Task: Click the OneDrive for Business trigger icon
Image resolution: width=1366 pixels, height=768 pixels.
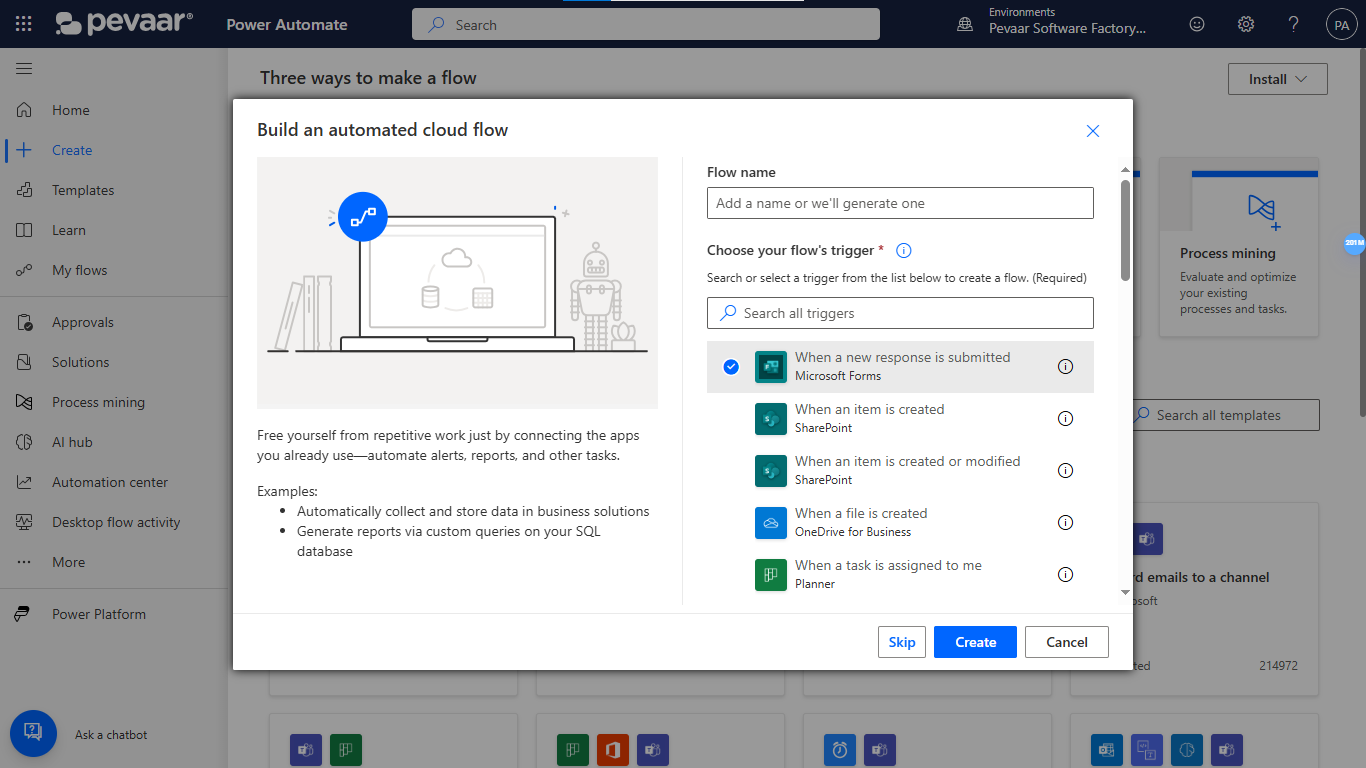Action: (771, 523)
